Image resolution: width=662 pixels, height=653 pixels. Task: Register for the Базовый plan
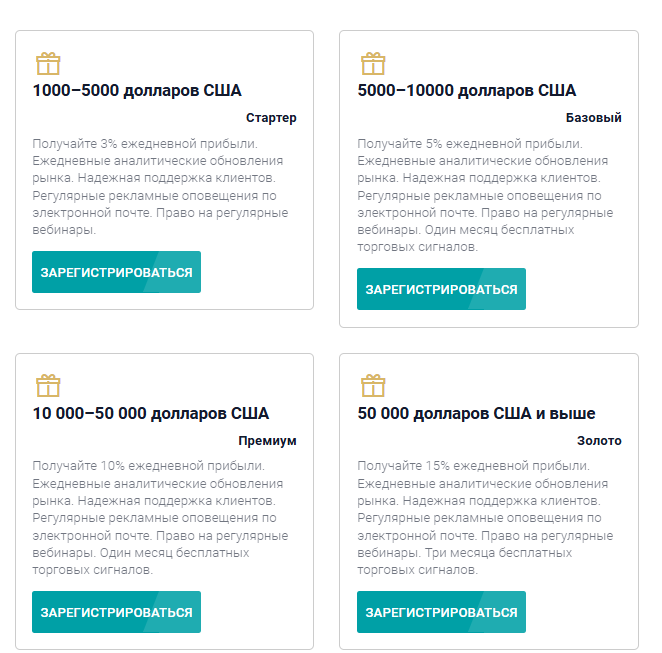[x=442, y=289]
